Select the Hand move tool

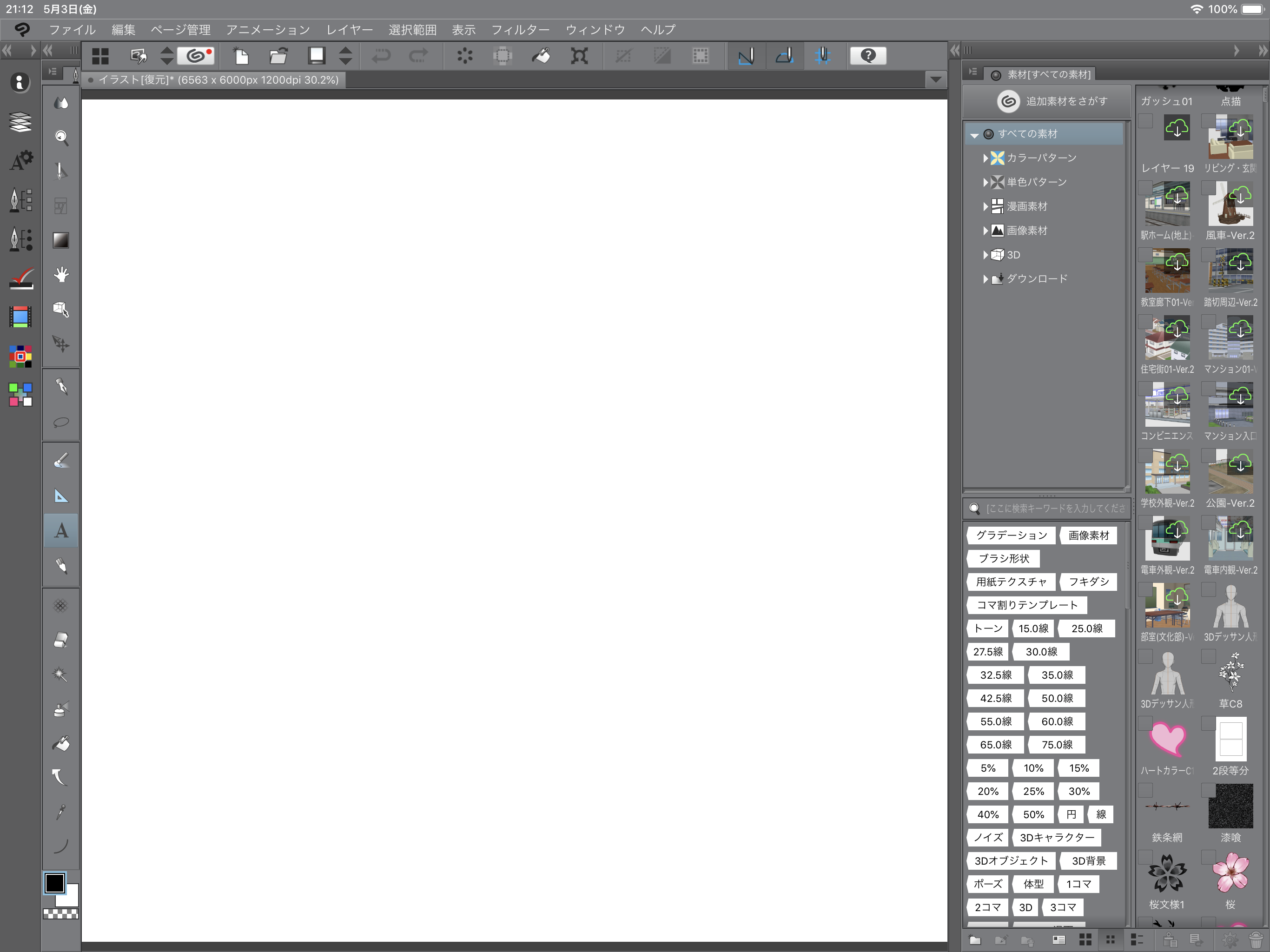(61, 274)
